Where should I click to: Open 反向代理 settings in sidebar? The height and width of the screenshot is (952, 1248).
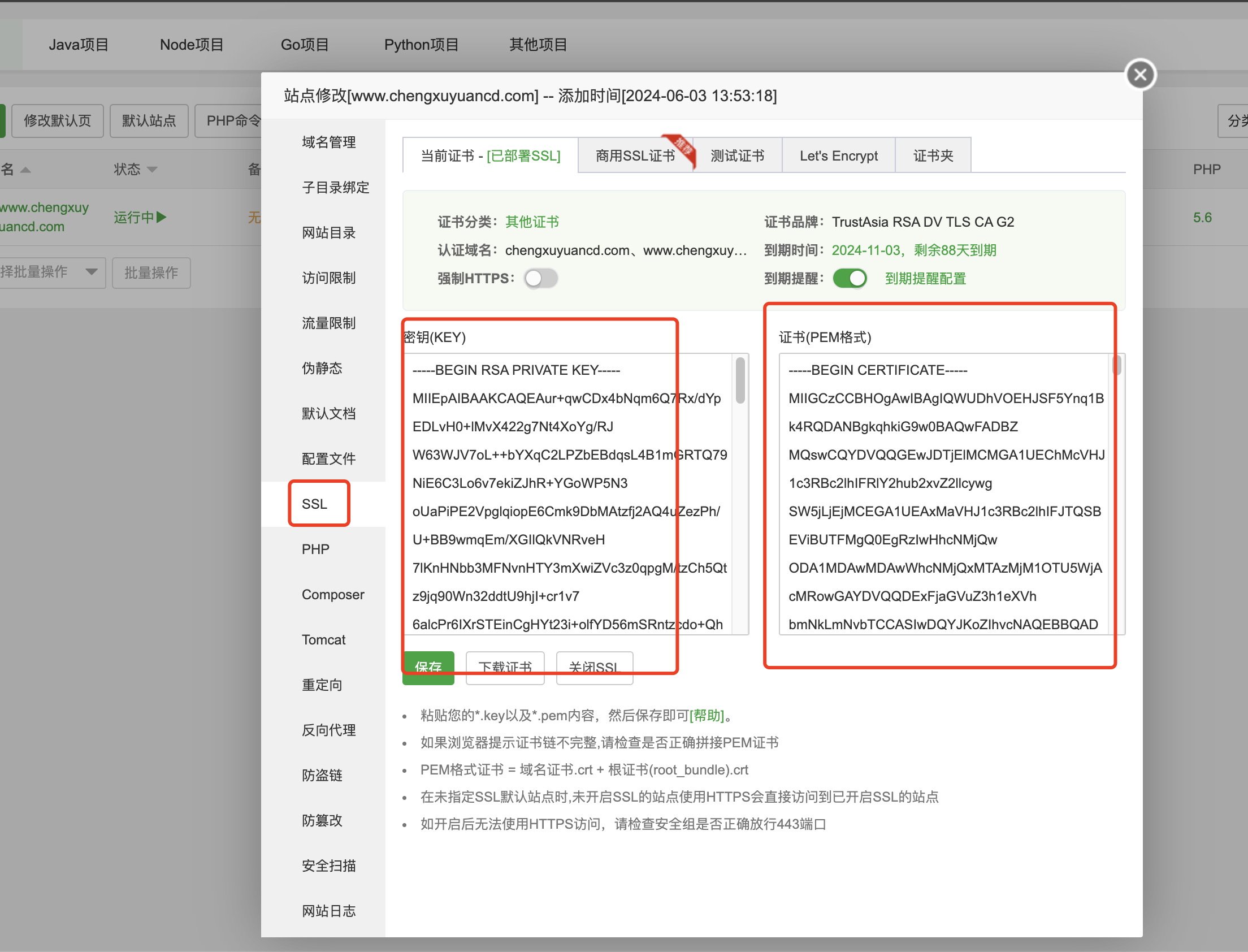(328, 730)
